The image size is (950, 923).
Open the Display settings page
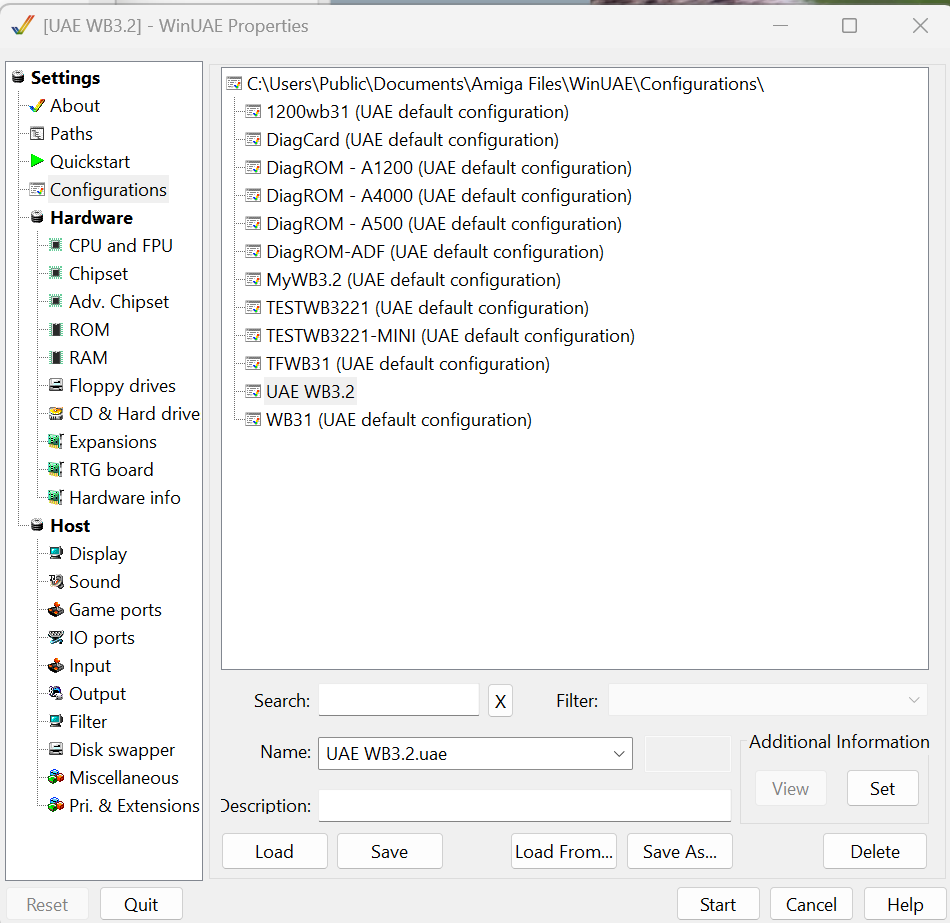(x=97, y=553)
